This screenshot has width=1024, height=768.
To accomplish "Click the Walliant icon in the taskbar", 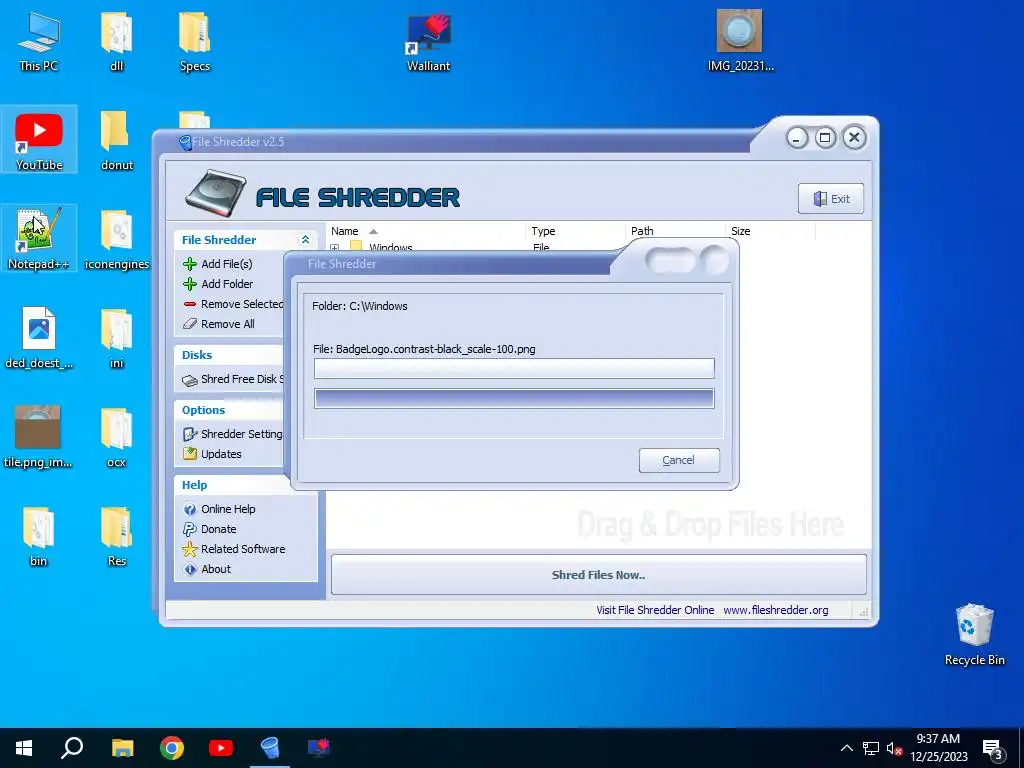I will (x=319, y=748).
